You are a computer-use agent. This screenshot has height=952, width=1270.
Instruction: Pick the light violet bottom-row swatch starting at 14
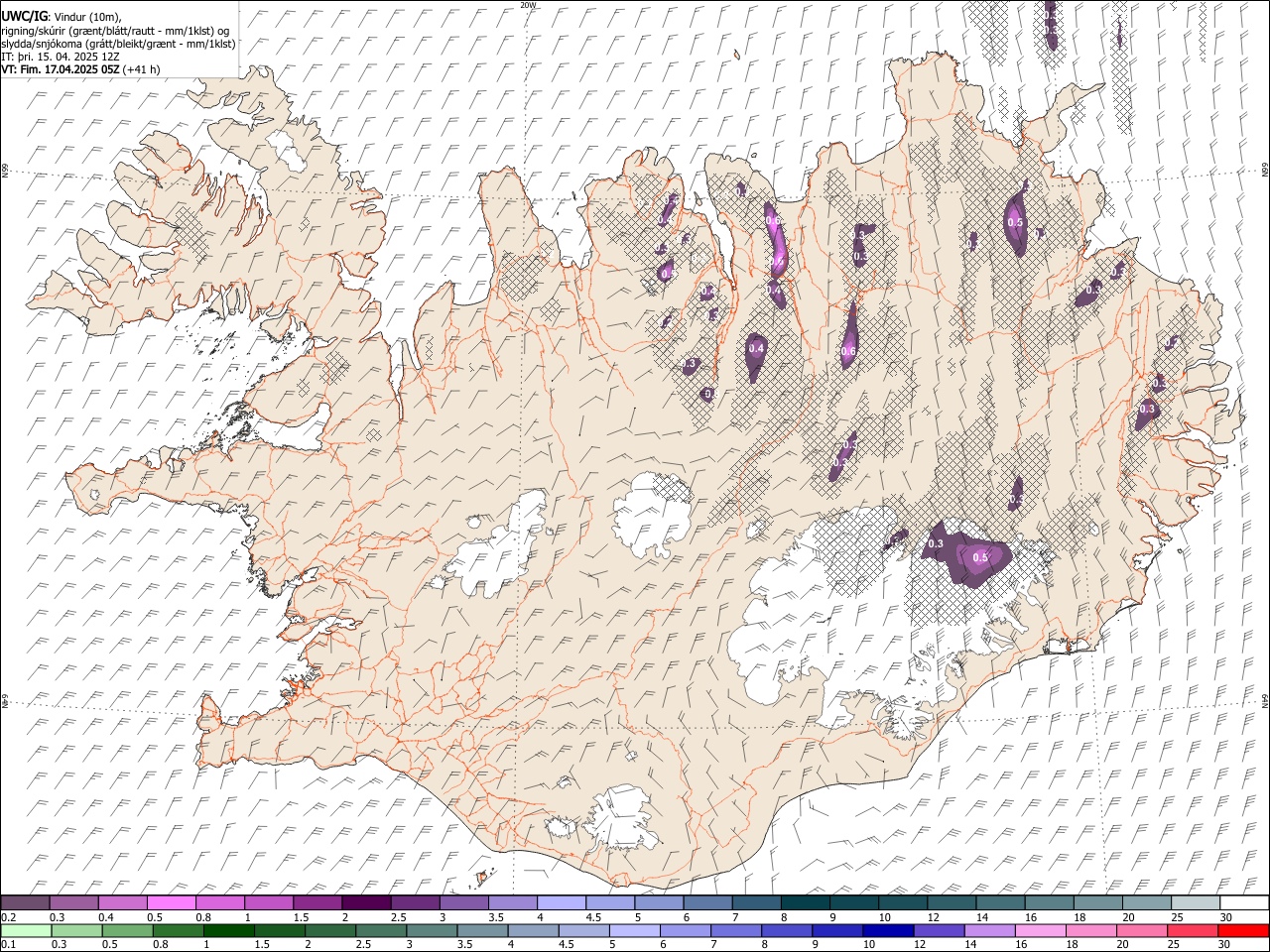[x=988, y=930]
